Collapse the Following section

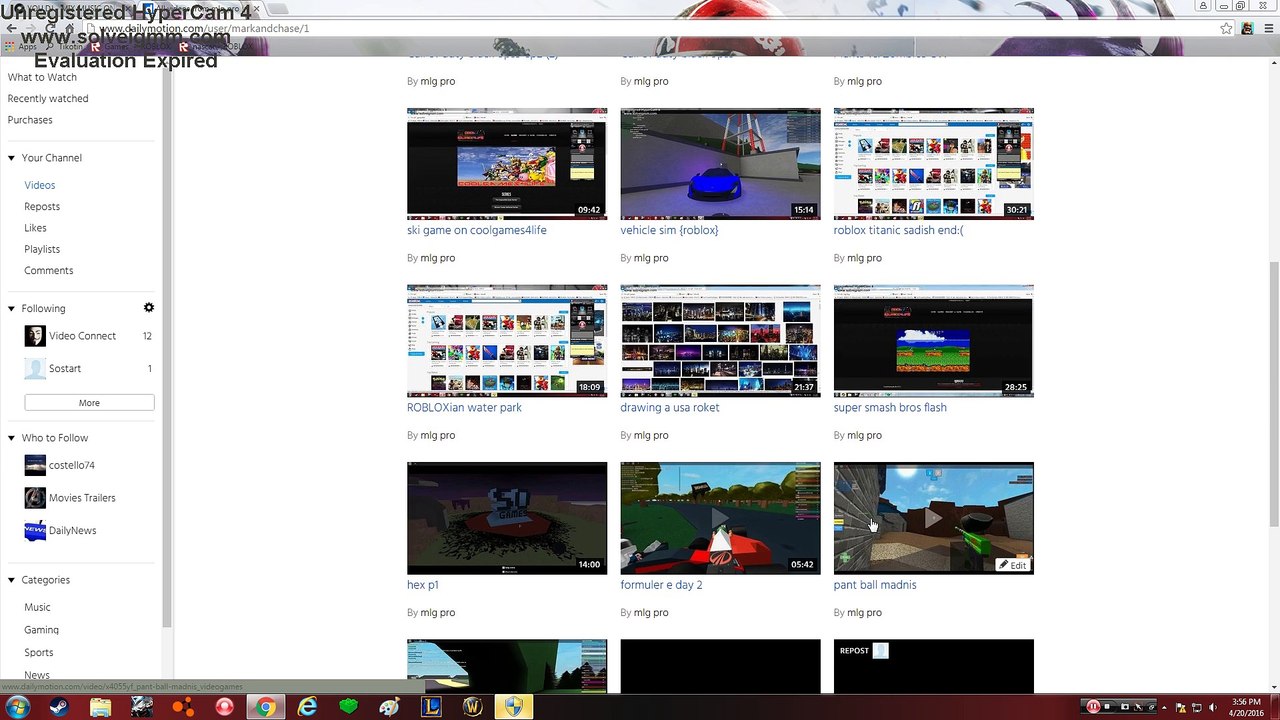[12, 309]
